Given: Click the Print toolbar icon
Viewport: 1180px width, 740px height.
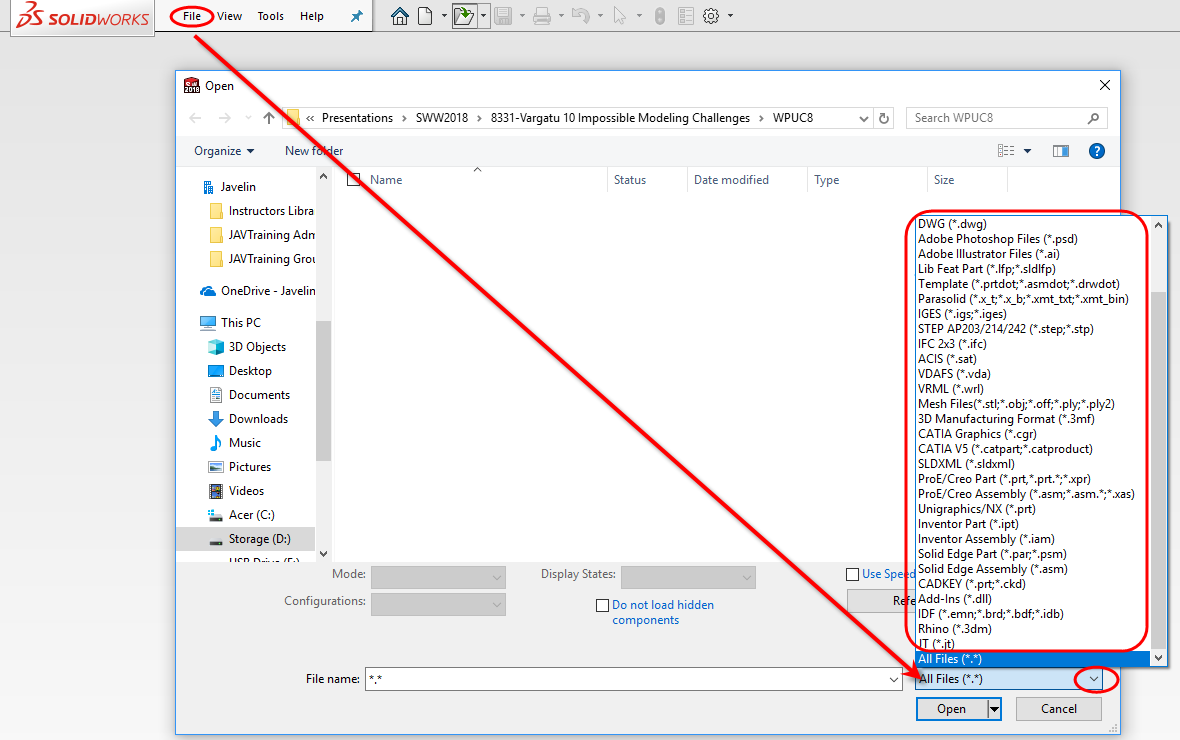Looking at the screenshot, I should tap(542, 16).
